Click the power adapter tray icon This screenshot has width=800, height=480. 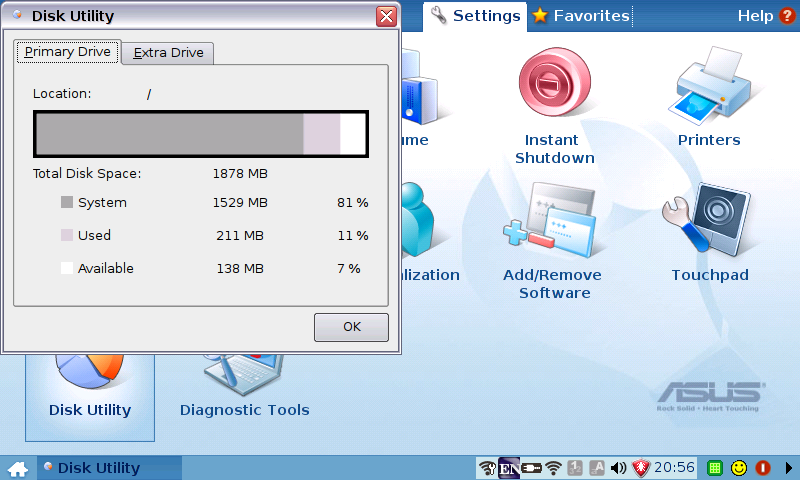click(532, 468)
